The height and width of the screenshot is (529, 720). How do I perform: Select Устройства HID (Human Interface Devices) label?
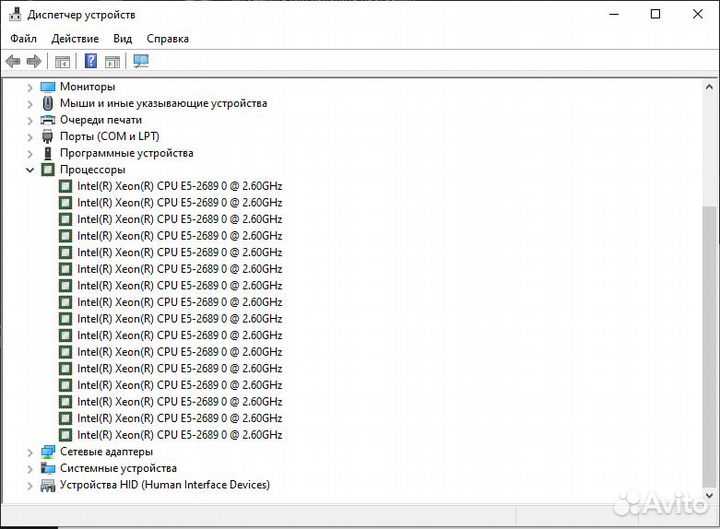(165, 484)
